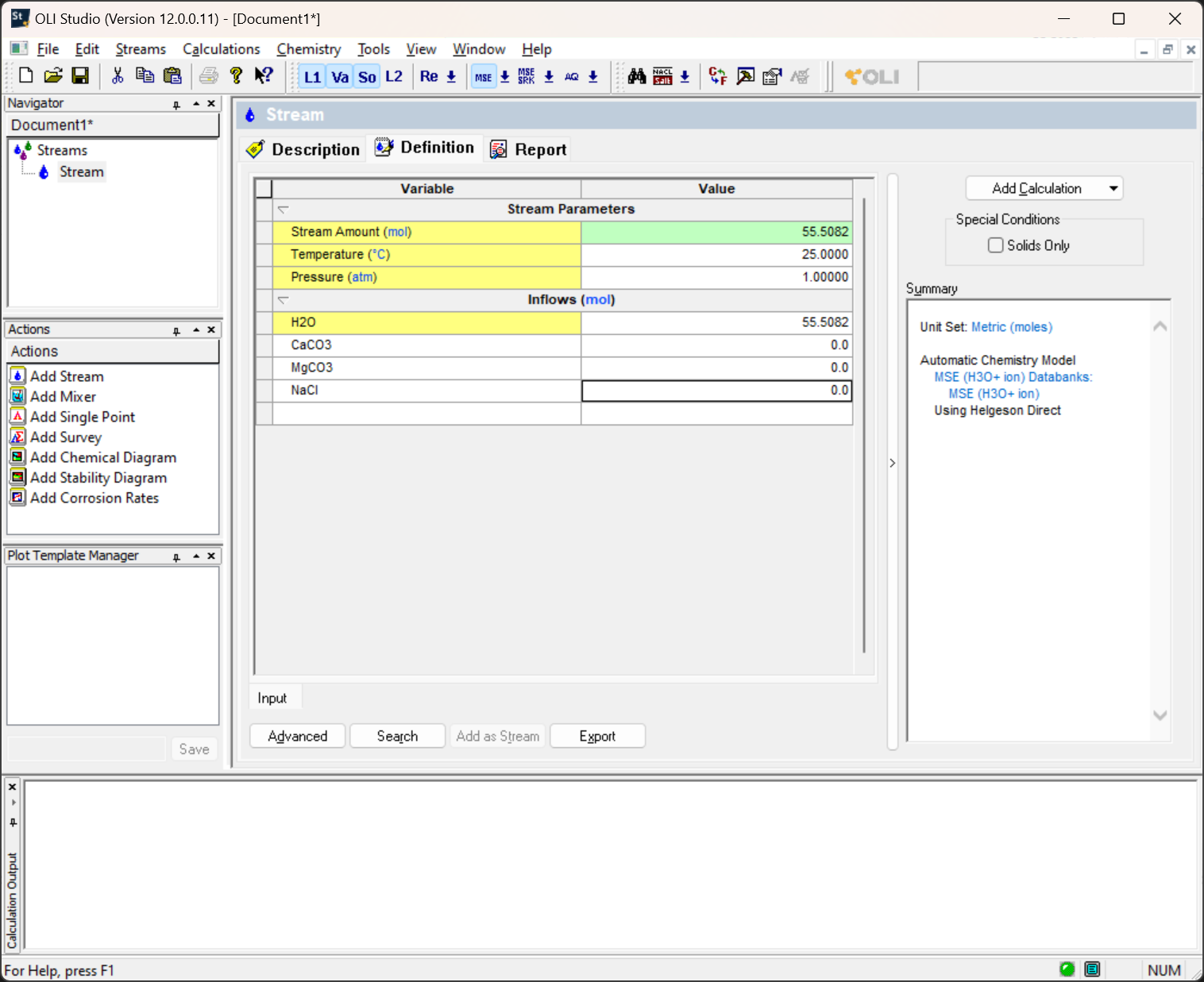
Task: Click the options checklist toolbar icon
Action: click(x=772, y=76)
